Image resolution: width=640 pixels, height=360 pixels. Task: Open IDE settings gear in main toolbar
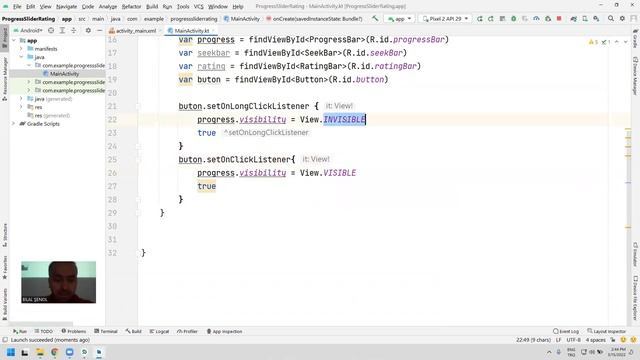click(622, 19)
